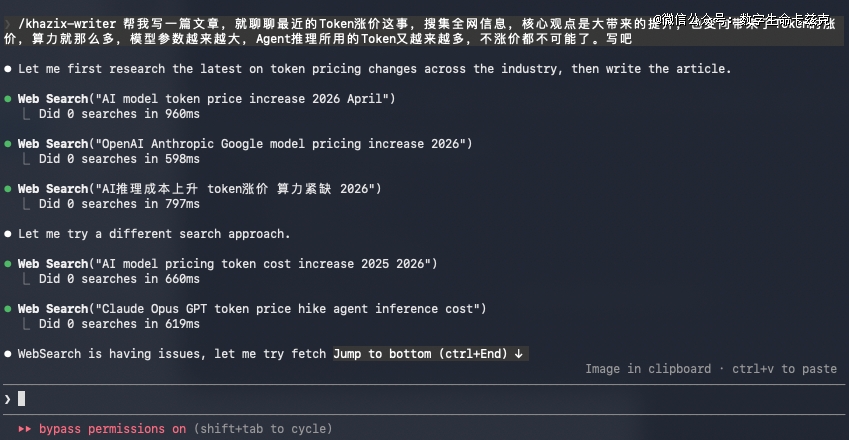Expand the "Did 0 searches in 619ms" result

click(x=119, y=324)
